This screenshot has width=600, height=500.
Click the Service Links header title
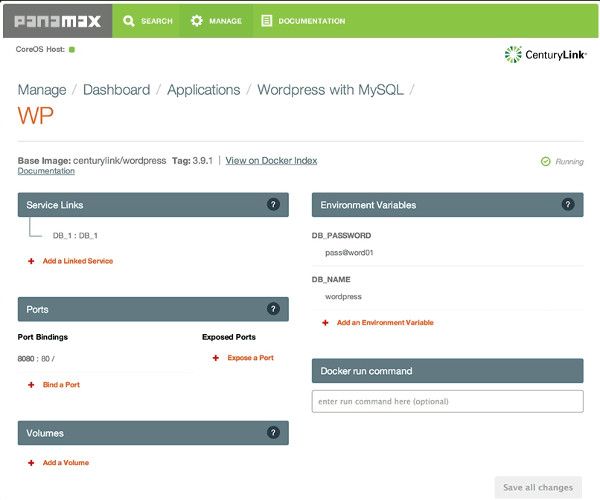tap(55, 205)
